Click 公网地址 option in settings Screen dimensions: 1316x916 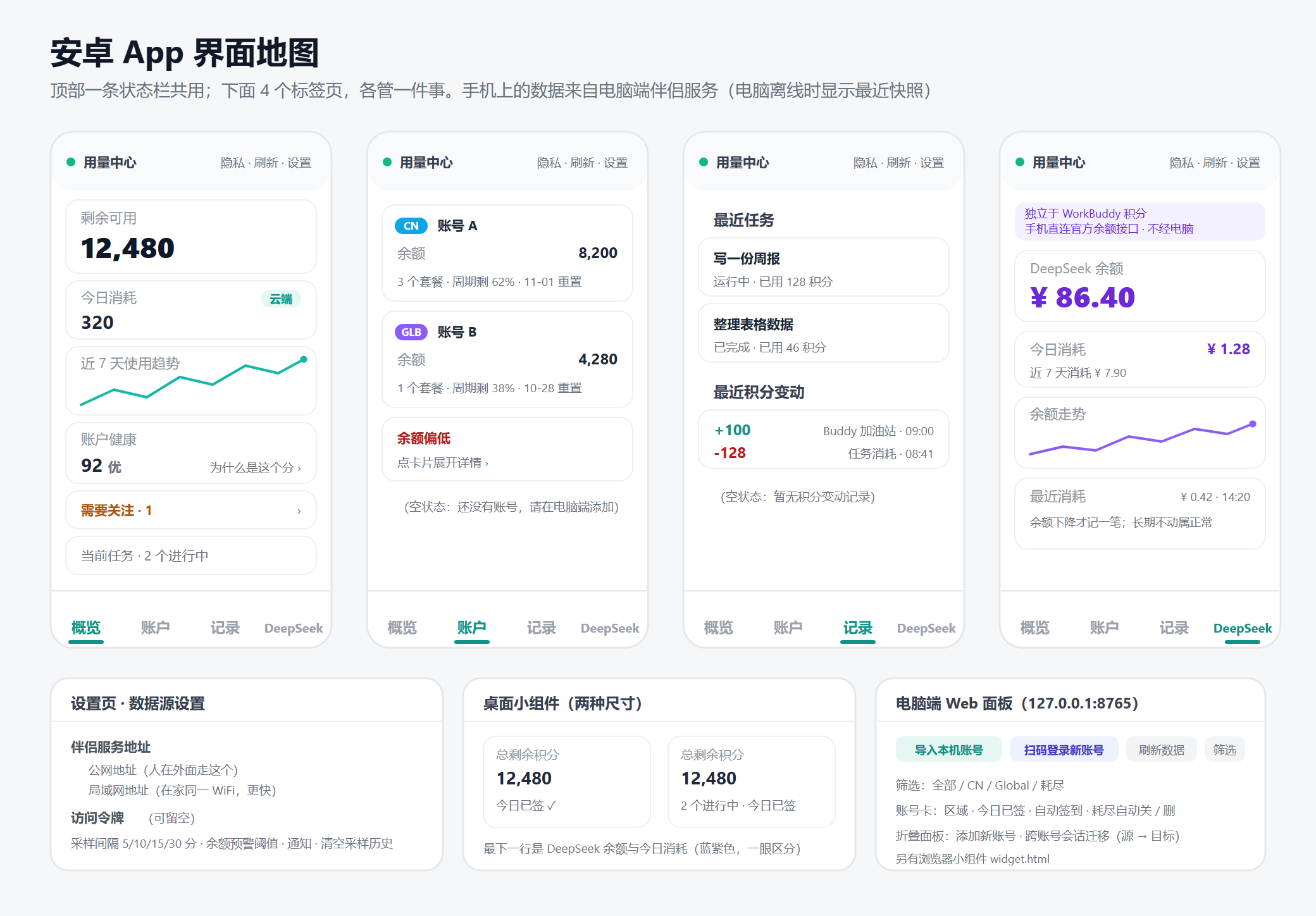tap(163, 770)
